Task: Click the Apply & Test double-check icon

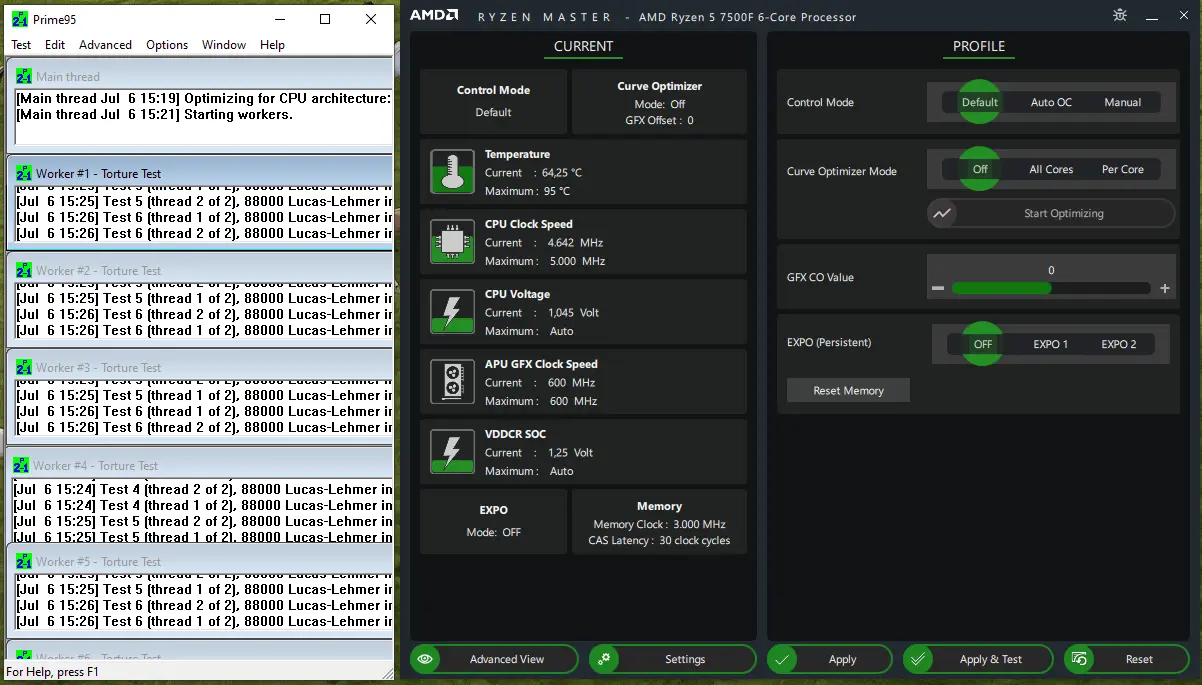Action: pyautogui.click(x=919, y=659)
